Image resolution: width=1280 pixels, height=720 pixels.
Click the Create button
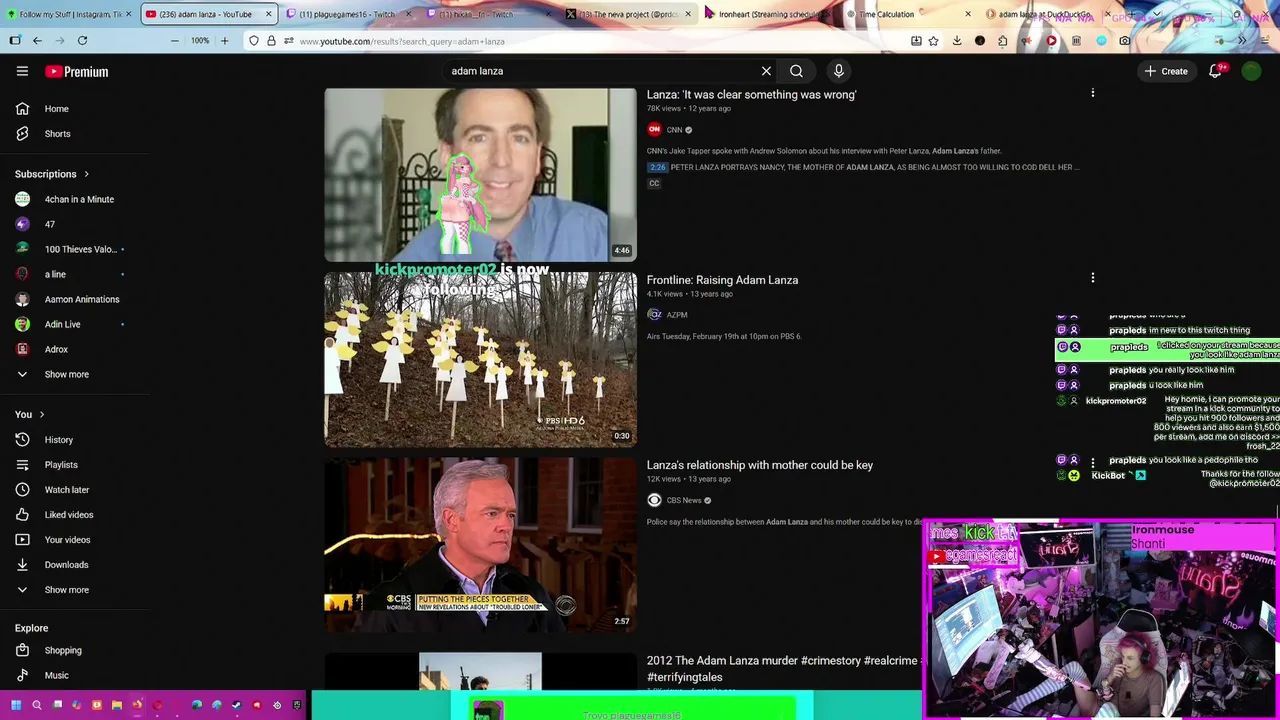(x=1166, y=71)
